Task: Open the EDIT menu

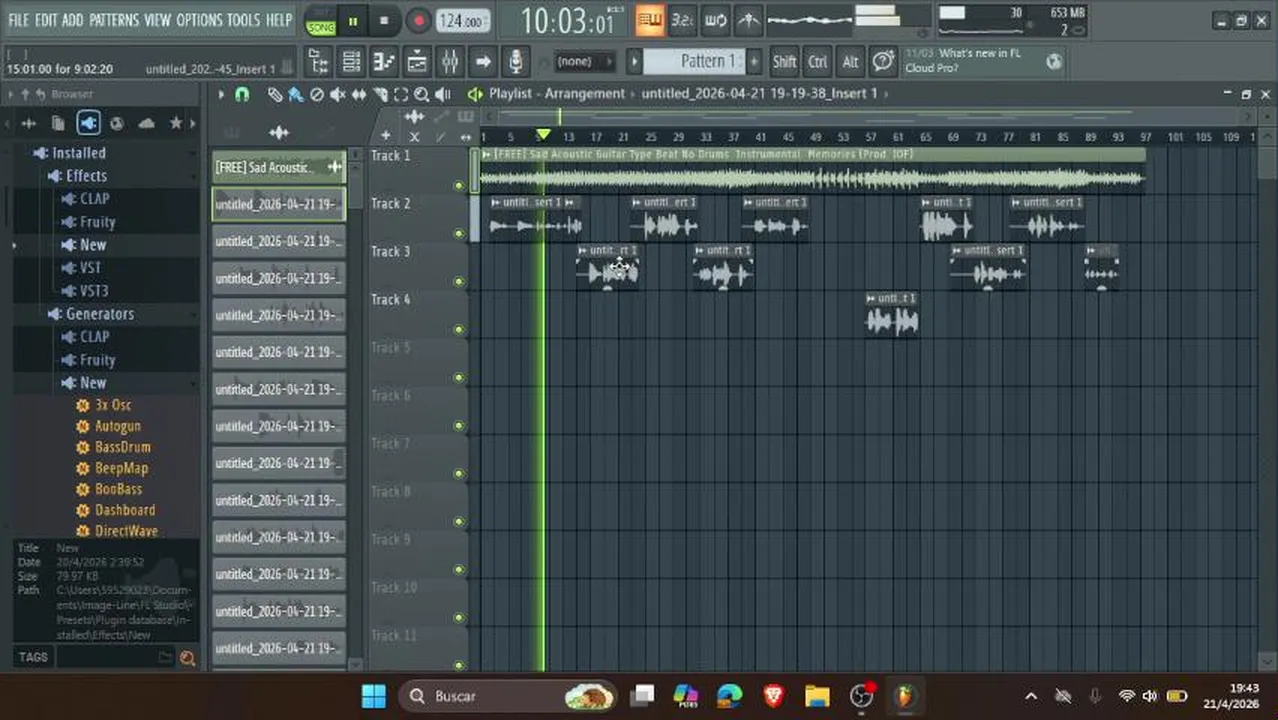Action: tap(46, 20)
